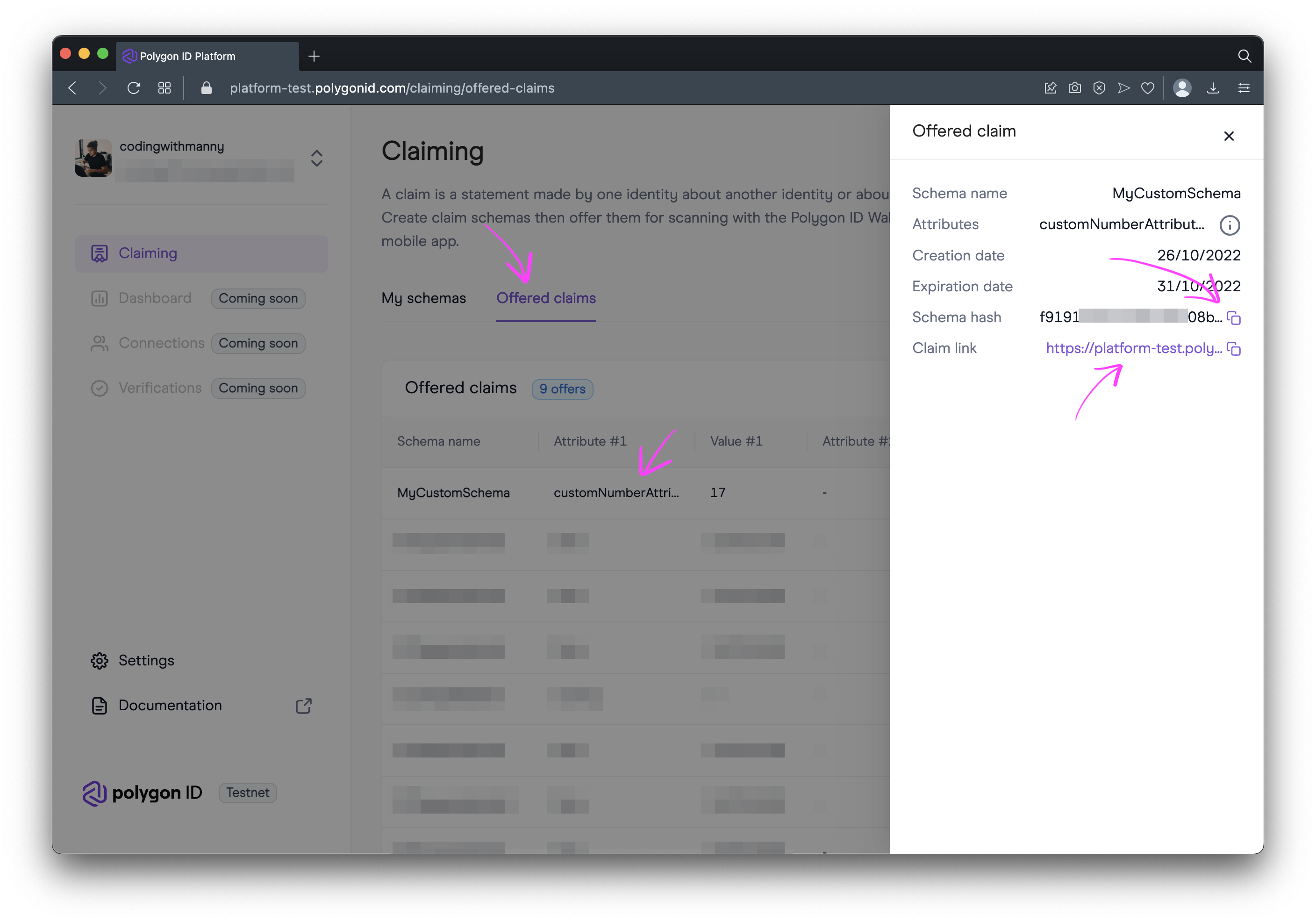Expand the codingwithmanny account switcher
The height and width of the screenshot is (923, 1316).
tap(316, 159)
